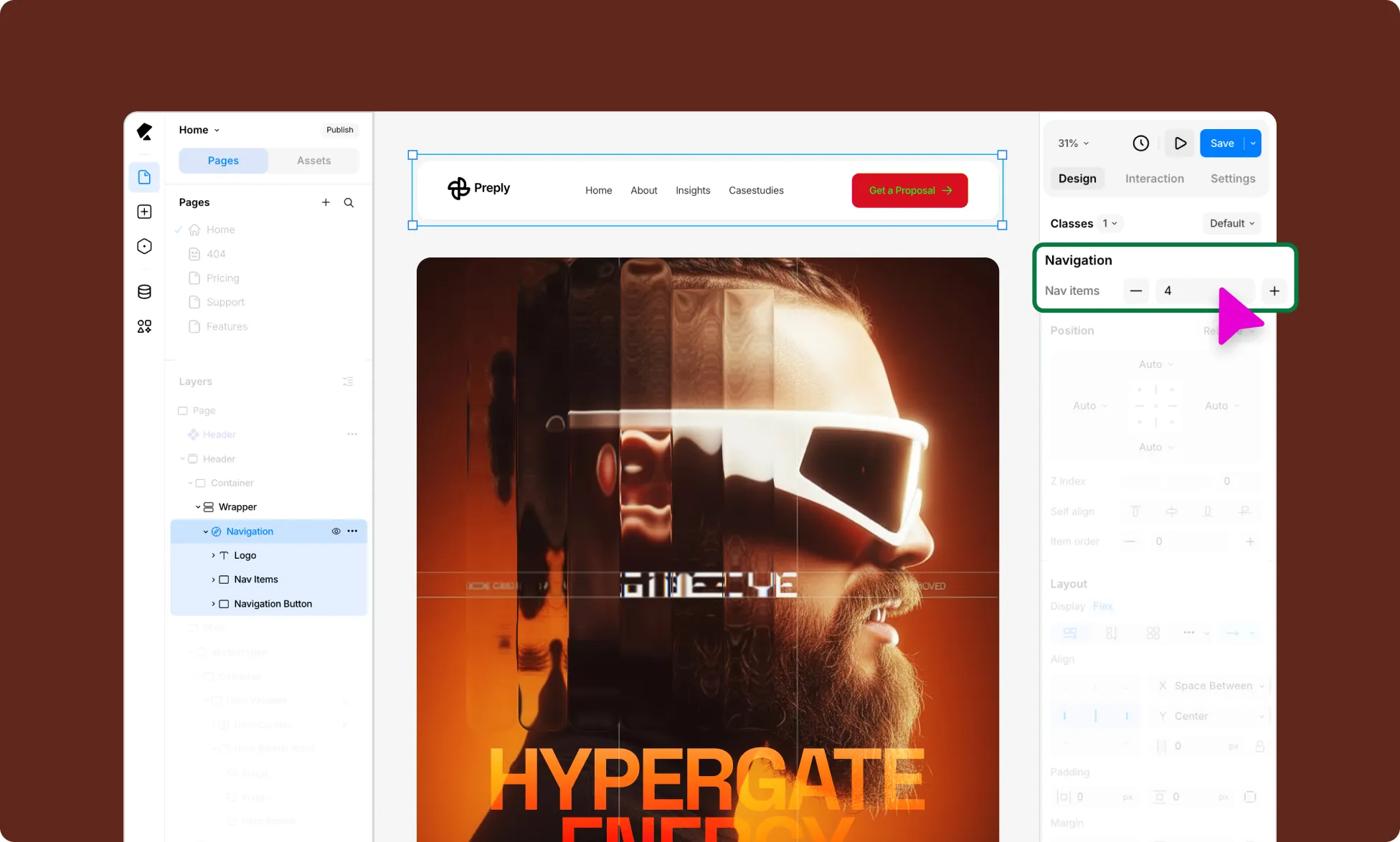Screen dimensions: 1400x842
Task: Open the Pages panel icon in sidebar
Action: pyautogui.click(x=144, y=177)
